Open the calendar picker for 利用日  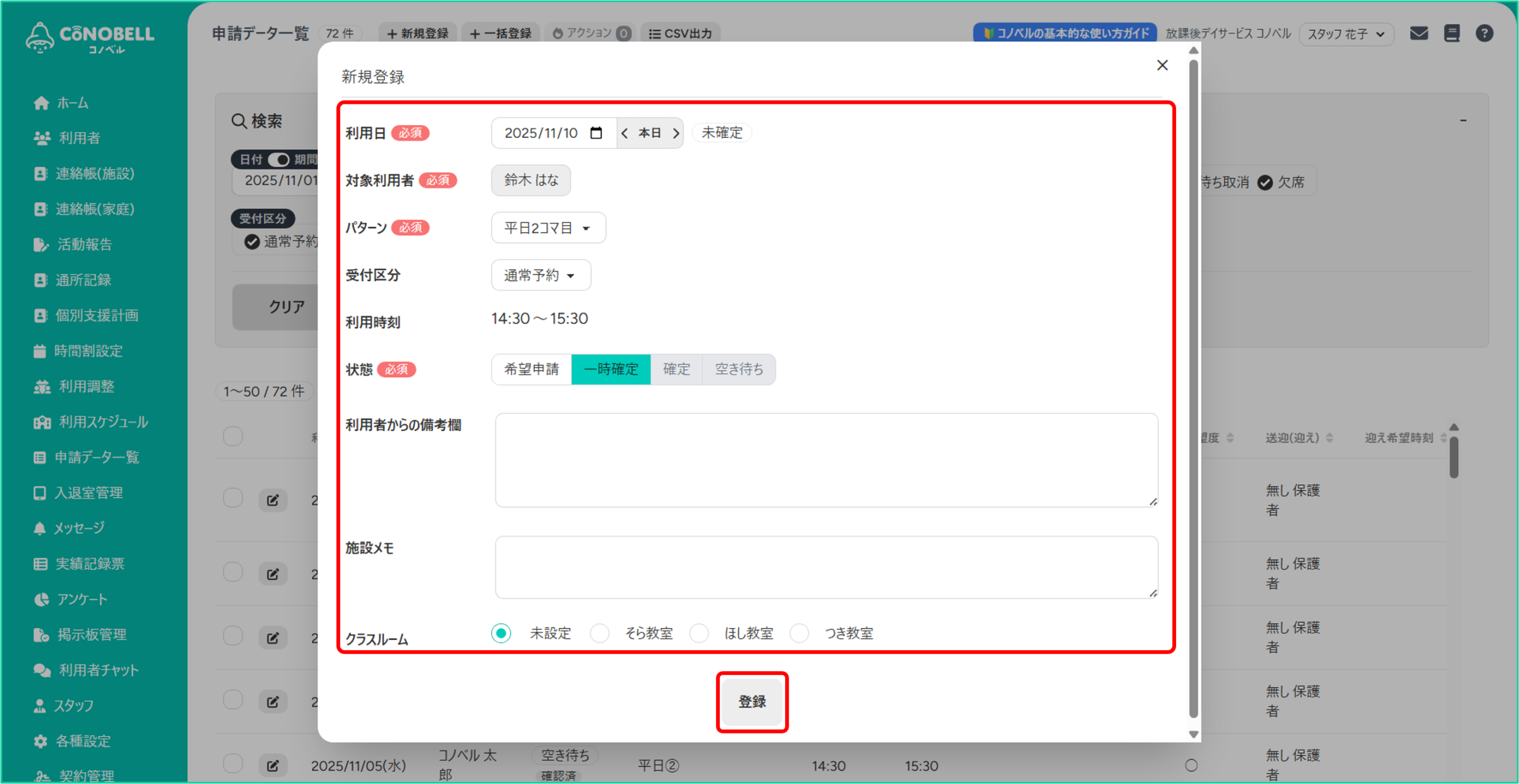[596, 133]
